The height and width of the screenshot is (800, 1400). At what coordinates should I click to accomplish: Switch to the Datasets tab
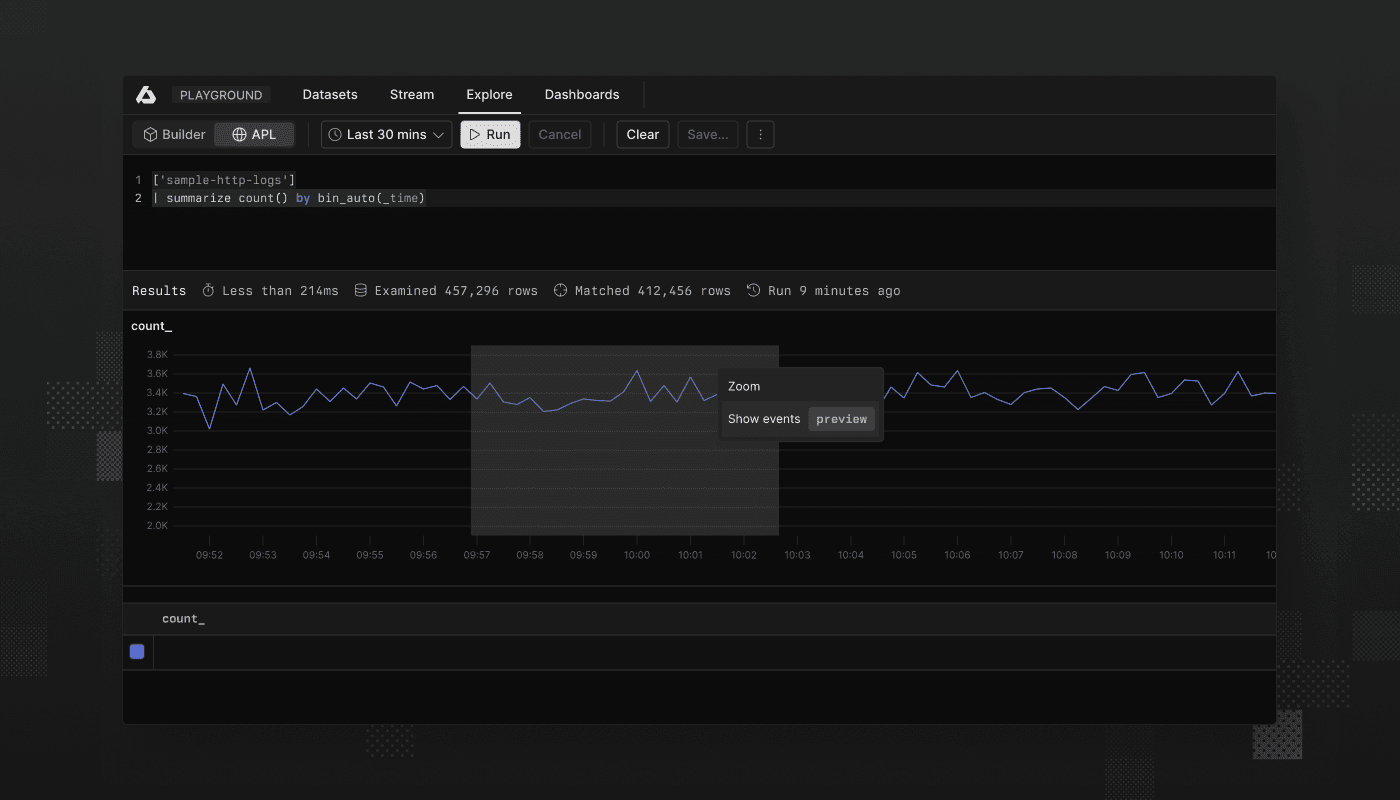tap(330, 94)
